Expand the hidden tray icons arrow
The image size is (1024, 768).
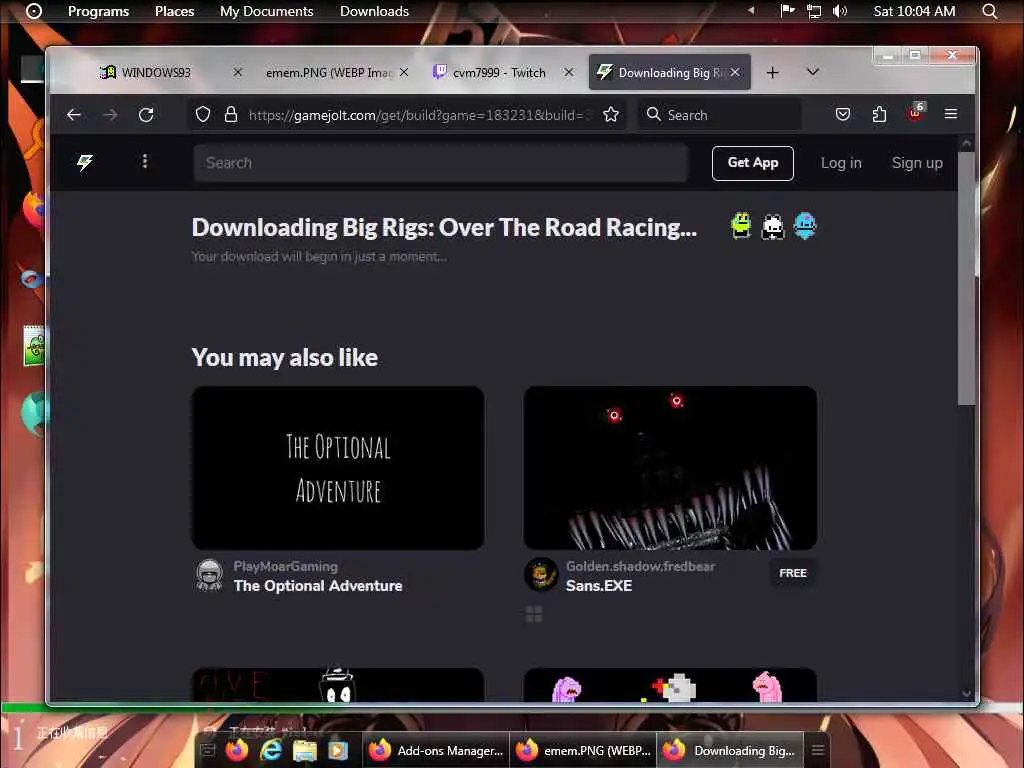tap(751, 10)
